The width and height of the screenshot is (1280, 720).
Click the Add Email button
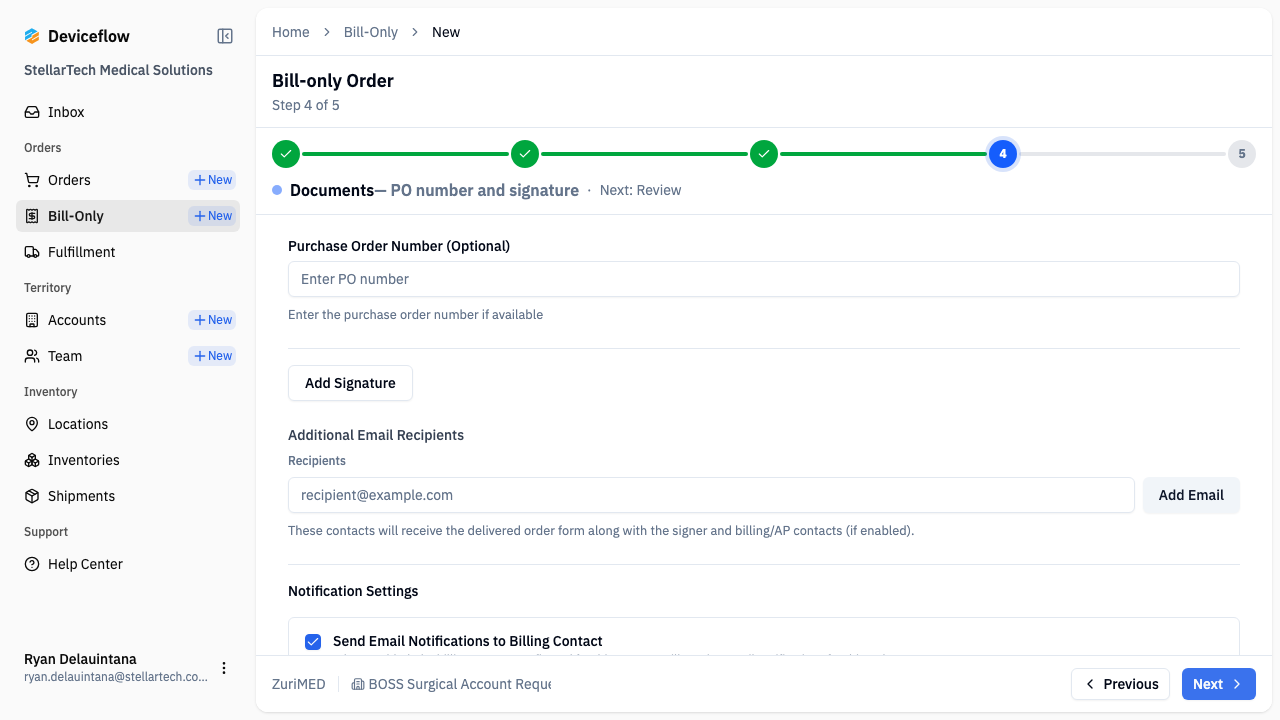click(x=1191, y=495)
